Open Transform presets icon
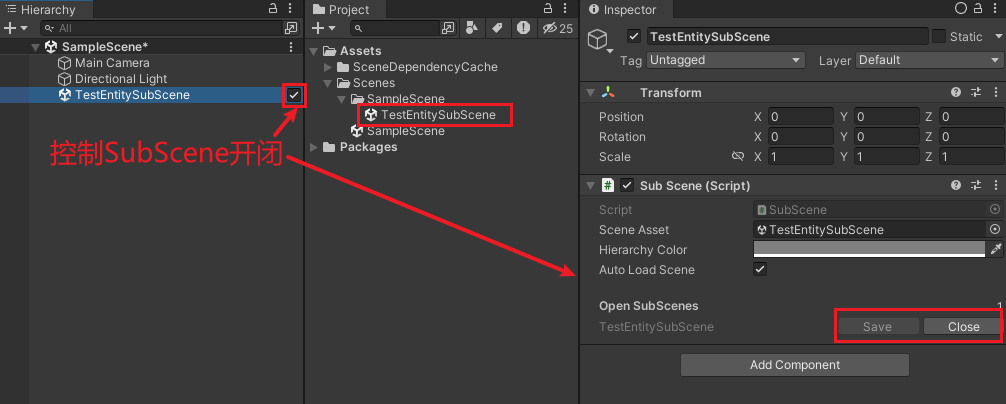This screenshot has height=404, width=1006. 976,93
